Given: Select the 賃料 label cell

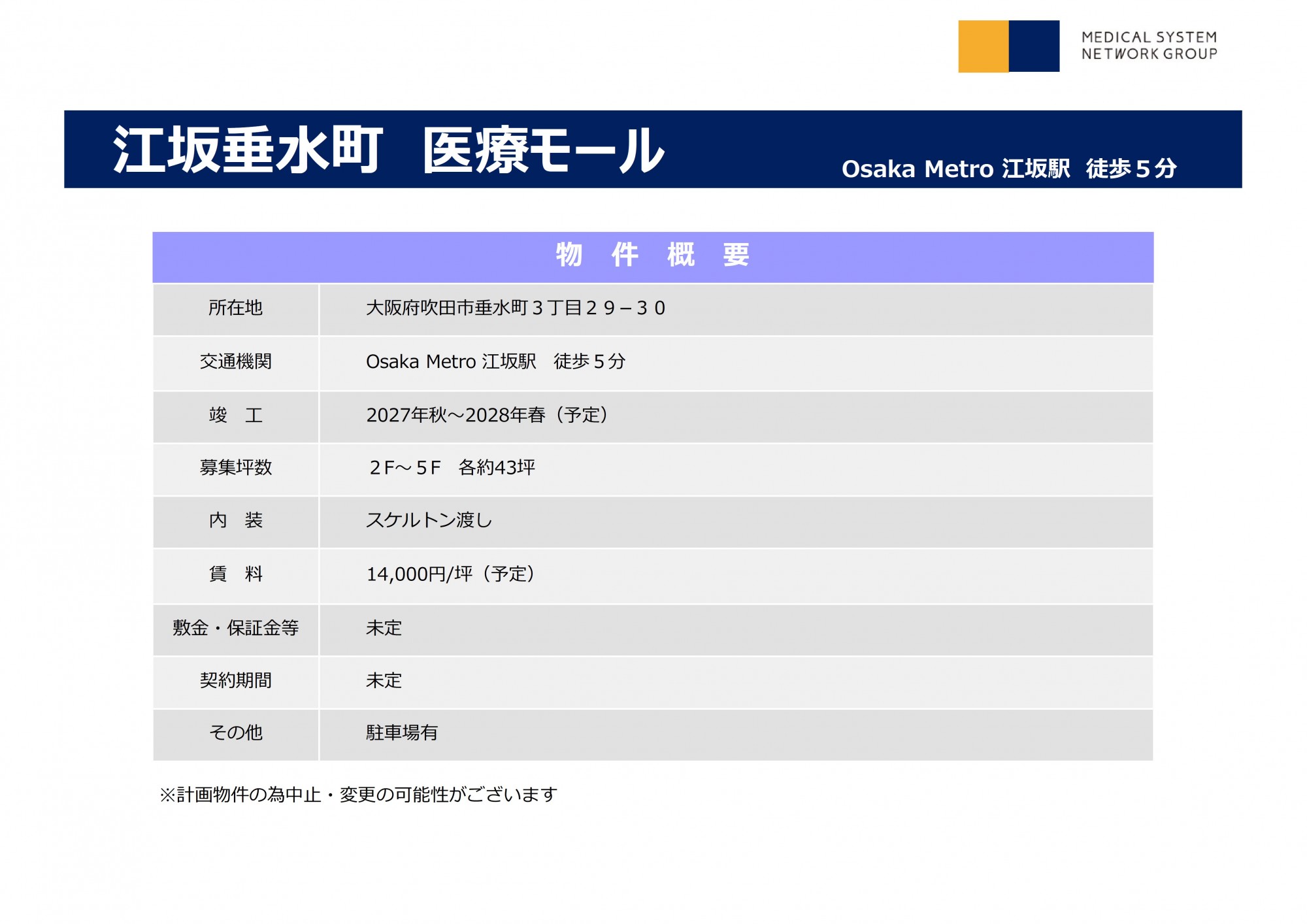Looking at the screenshot, I should tap(235, 574).
